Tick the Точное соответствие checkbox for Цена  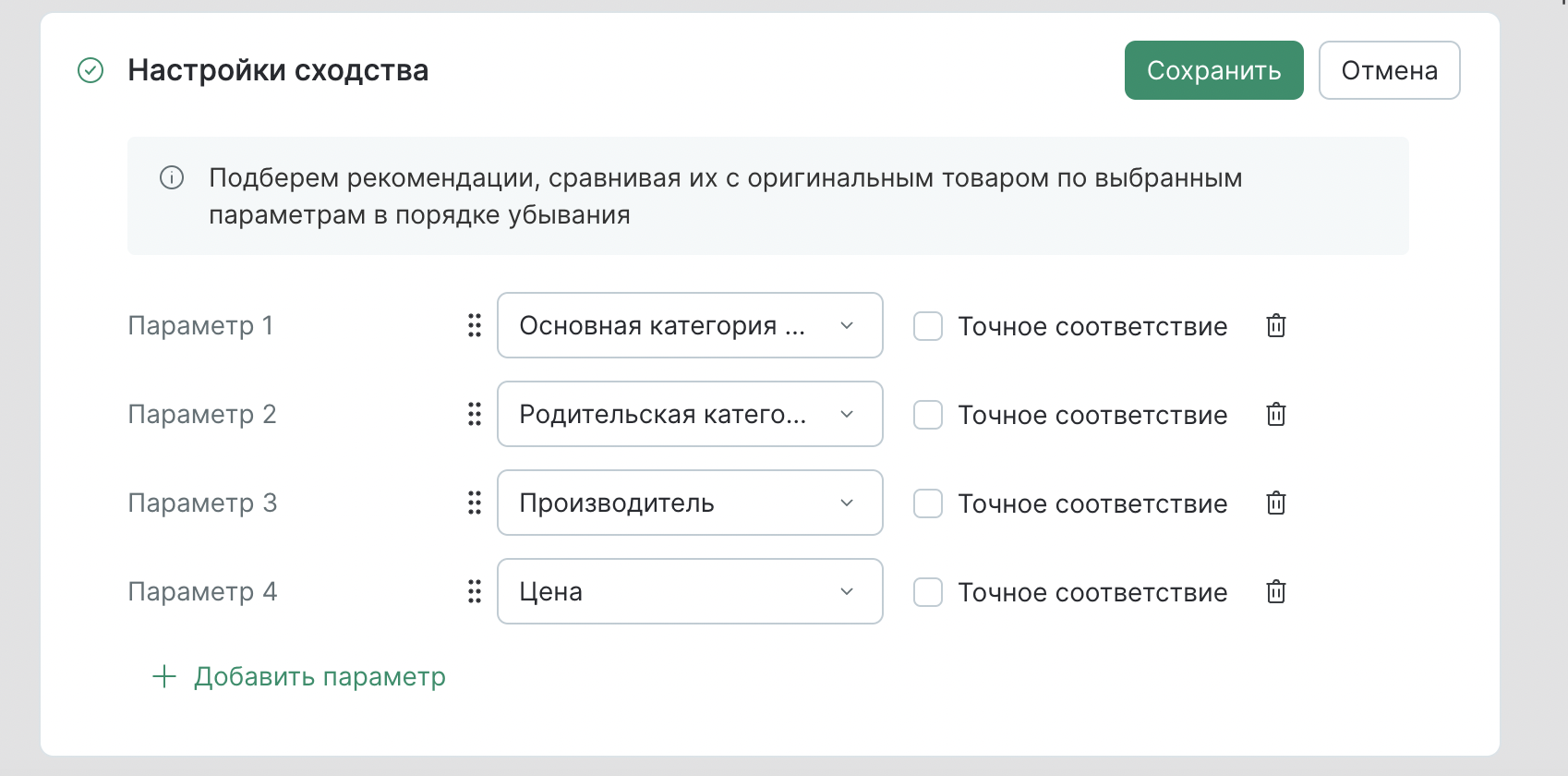[928, 592]
